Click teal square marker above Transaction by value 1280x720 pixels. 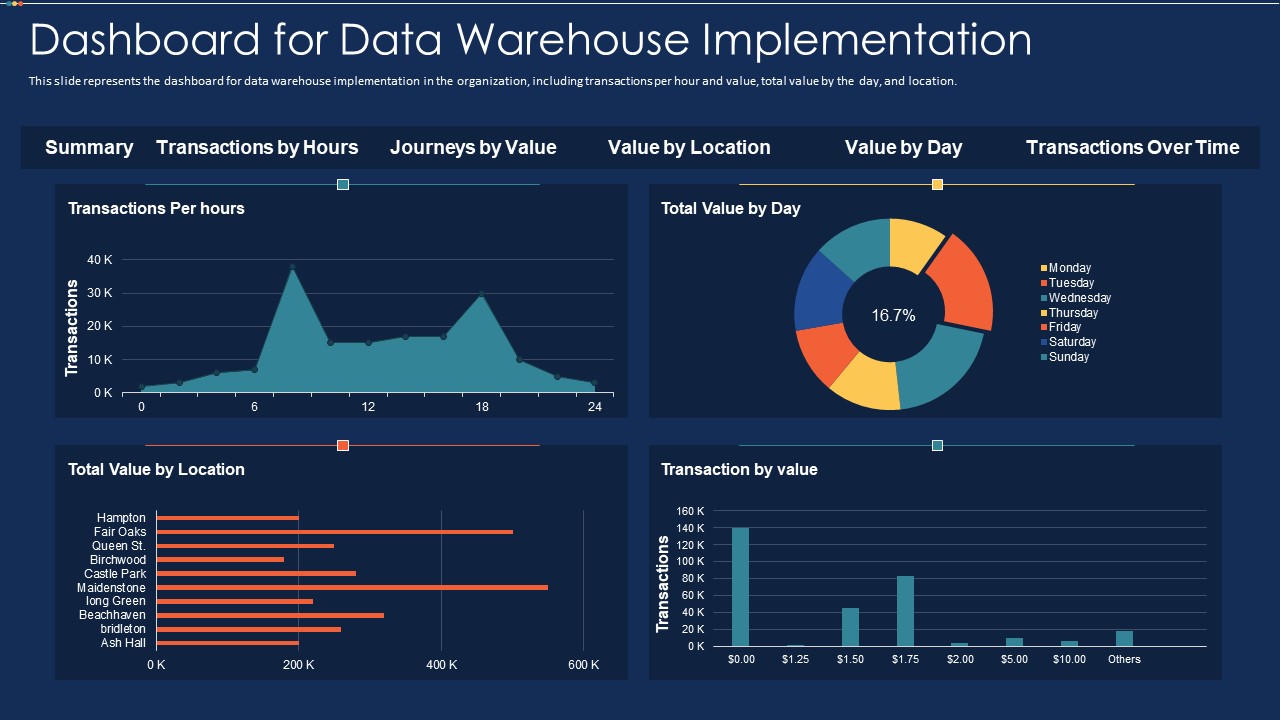tap(937, 445)
